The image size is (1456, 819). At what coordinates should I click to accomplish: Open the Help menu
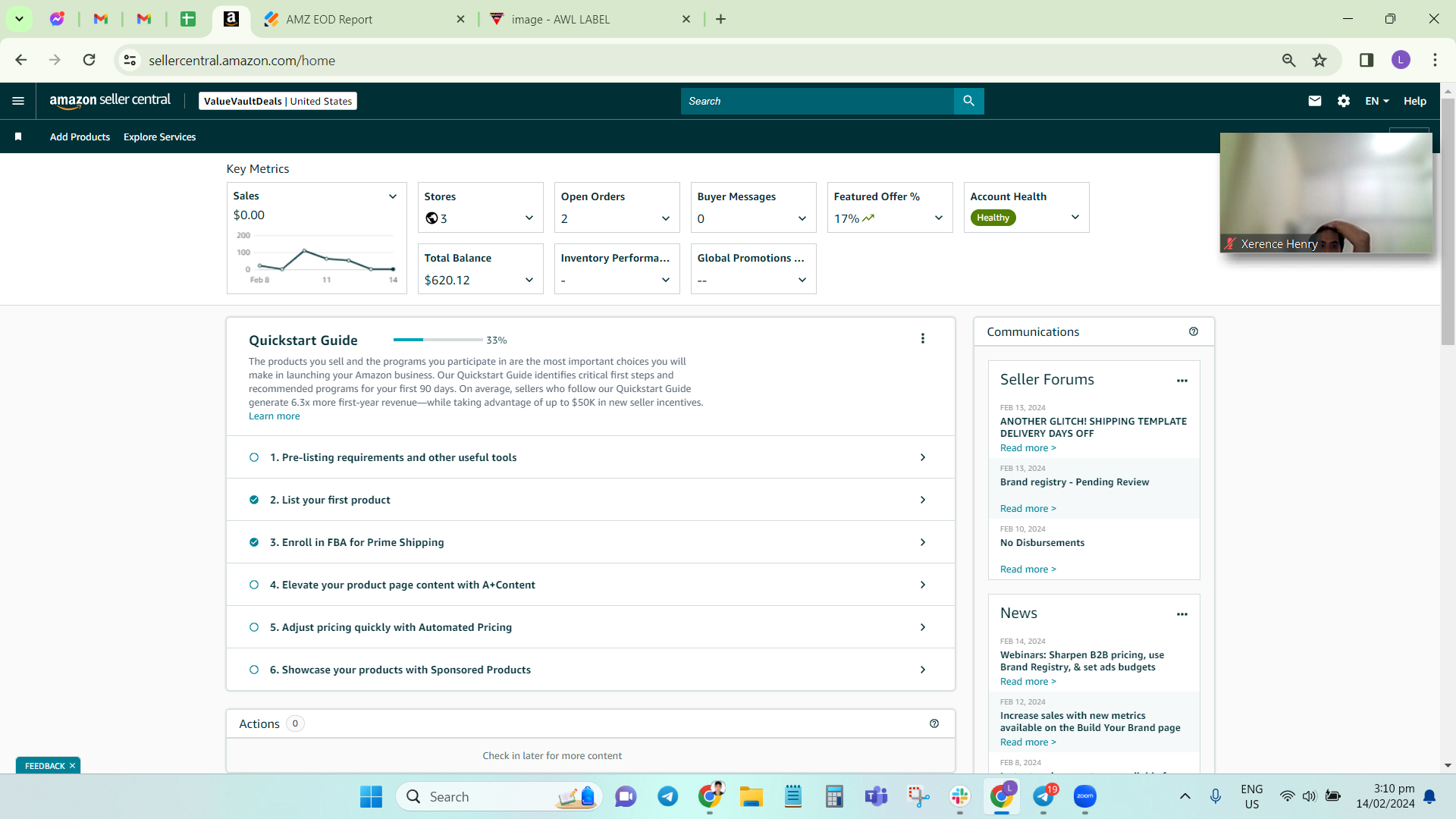1415,101
